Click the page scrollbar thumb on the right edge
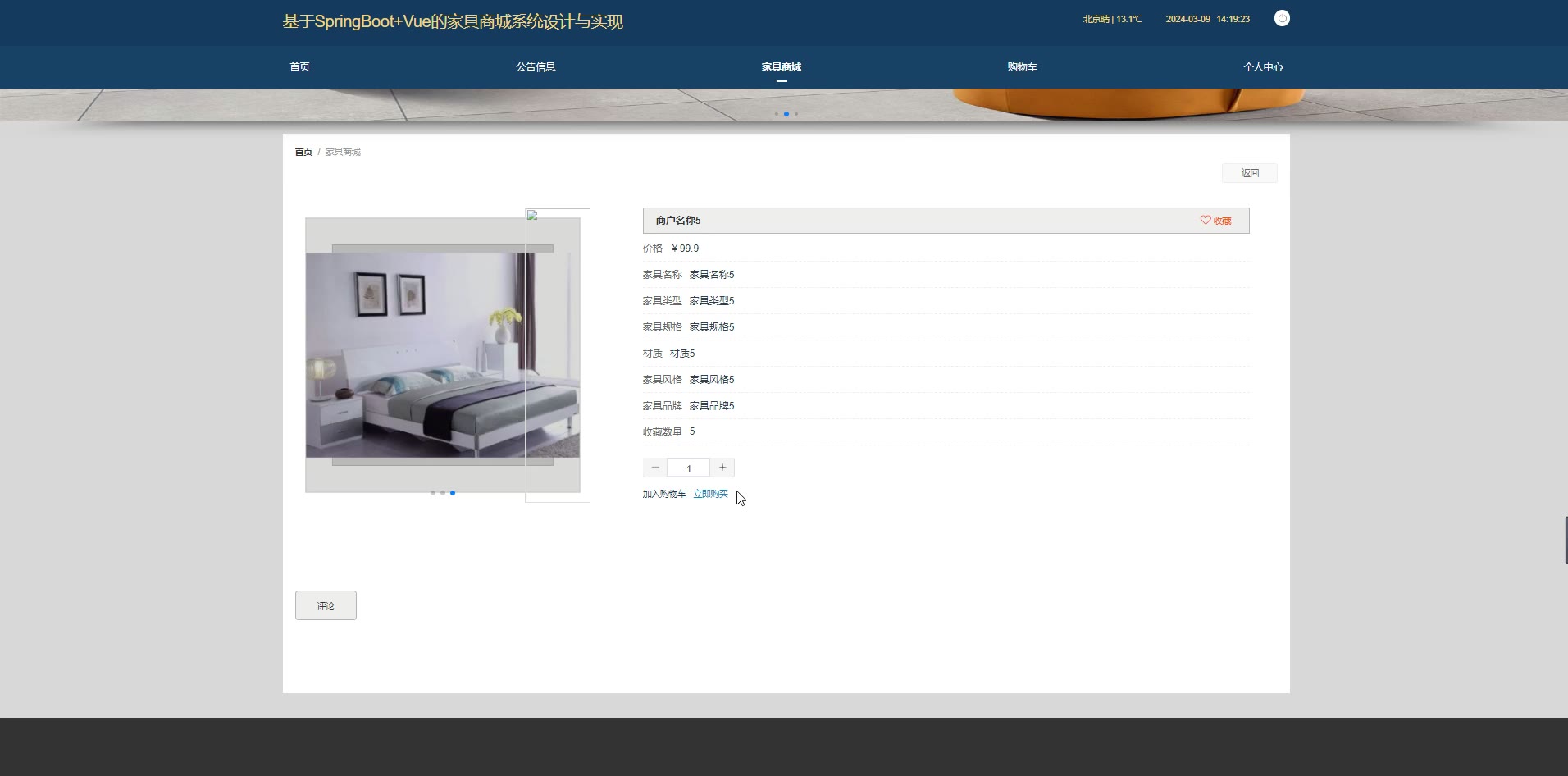The width and height of the screenshot is (1568, 776). (x=1566, y=540)
